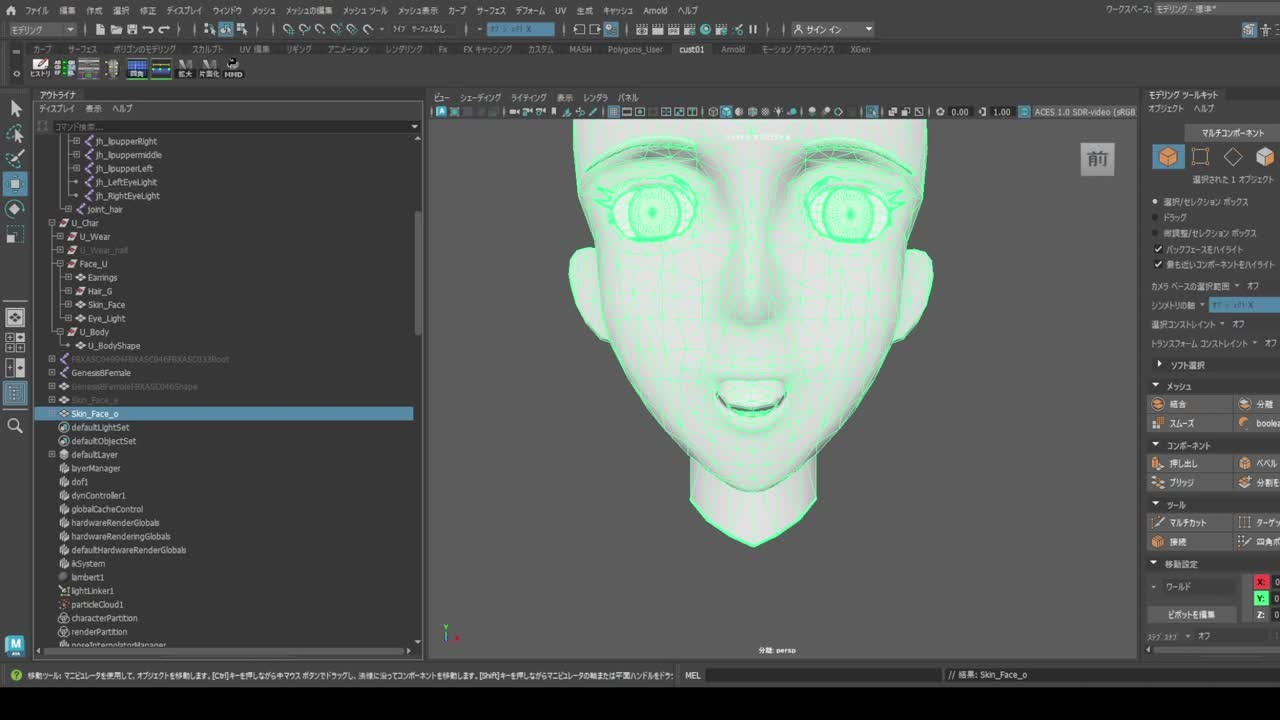Click the green Y axis swatch
This screenshot has height=720, width=1280.
[x=1261, y=598]
